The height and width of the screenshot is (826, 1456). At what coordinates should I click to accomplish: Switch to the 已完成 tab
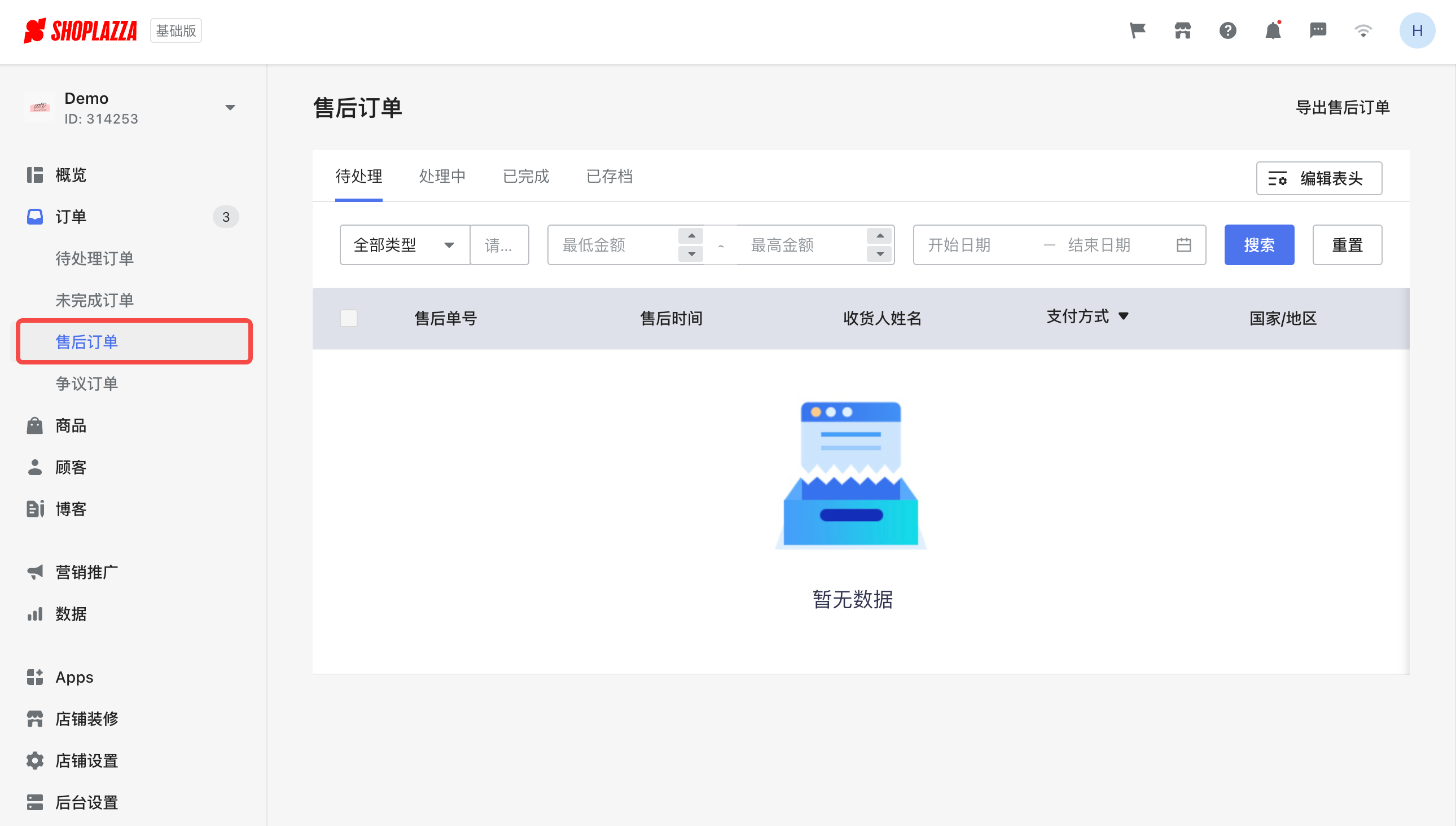(x=525, y=177)
